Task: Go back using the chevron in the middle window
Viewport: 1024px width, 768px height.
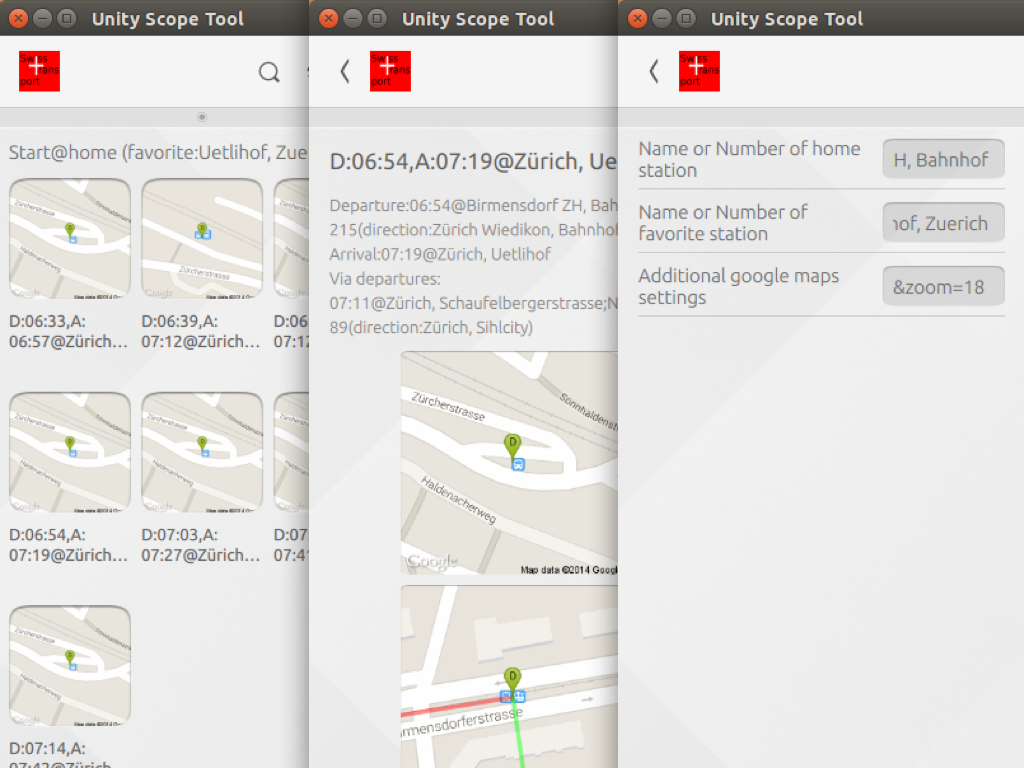Action: (345, 71)
